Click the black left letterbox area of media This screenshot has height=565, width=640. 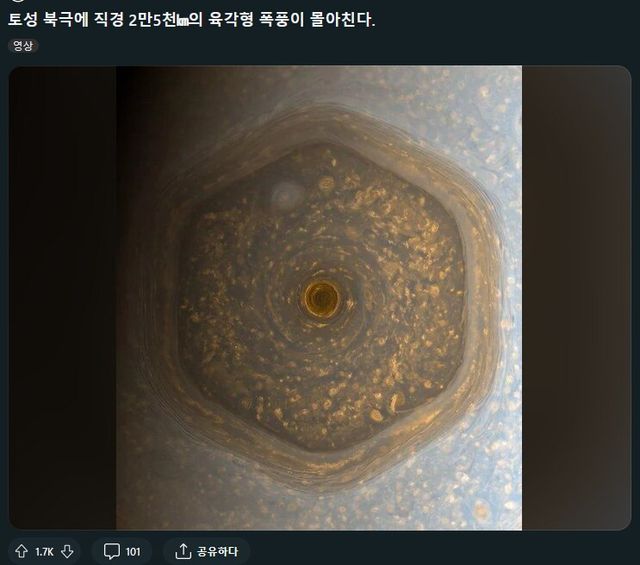63,298
